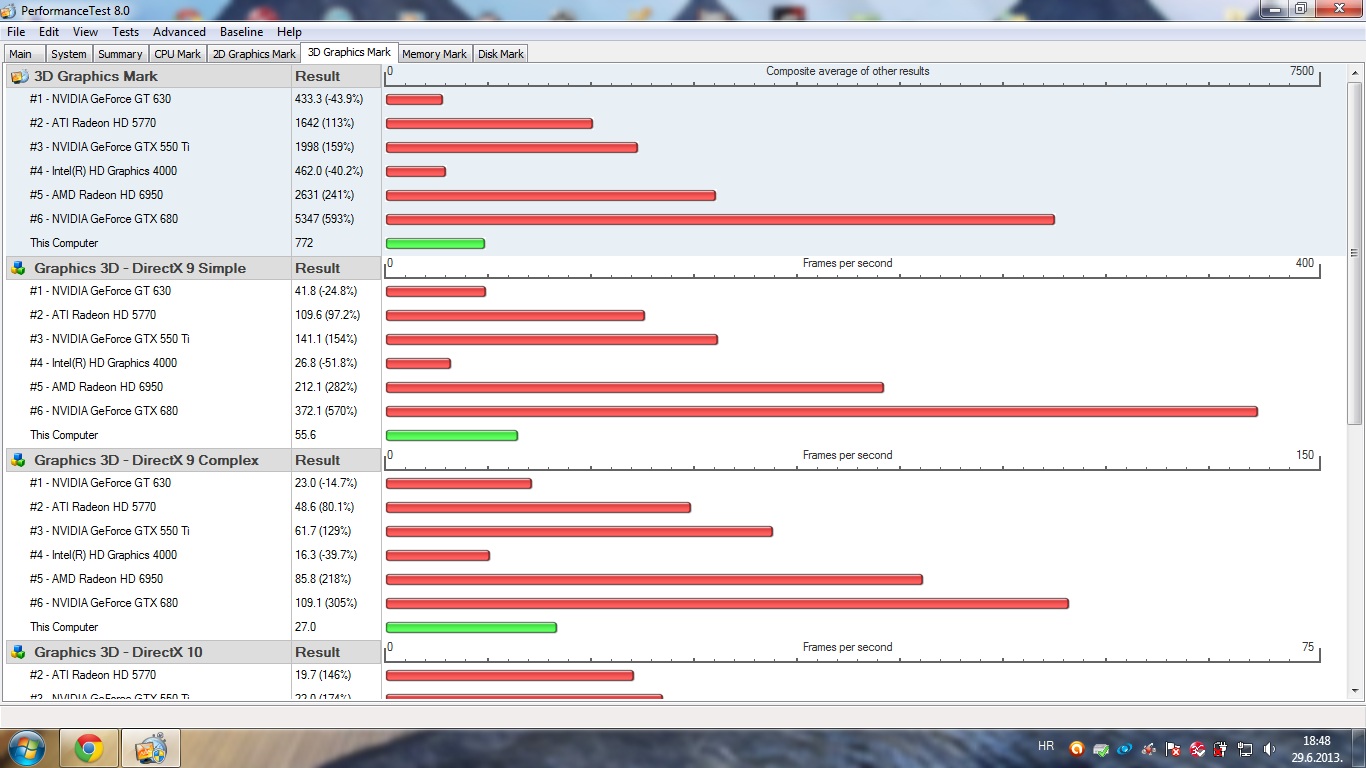Switch to the 2D Graphics Mark tab
The width and height of the screenshot is (1366, 768).
(x=254, y=54)
